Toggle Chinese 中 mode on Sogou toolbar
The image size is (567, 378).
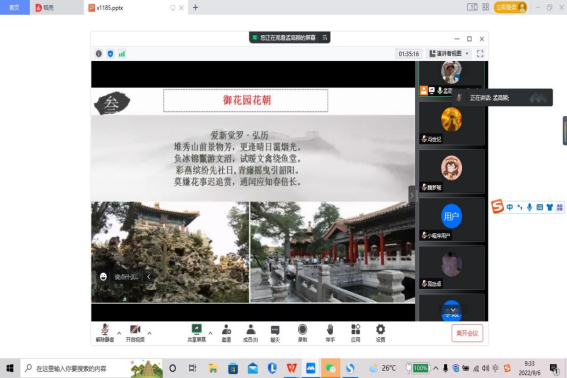[x=510, y=207]
